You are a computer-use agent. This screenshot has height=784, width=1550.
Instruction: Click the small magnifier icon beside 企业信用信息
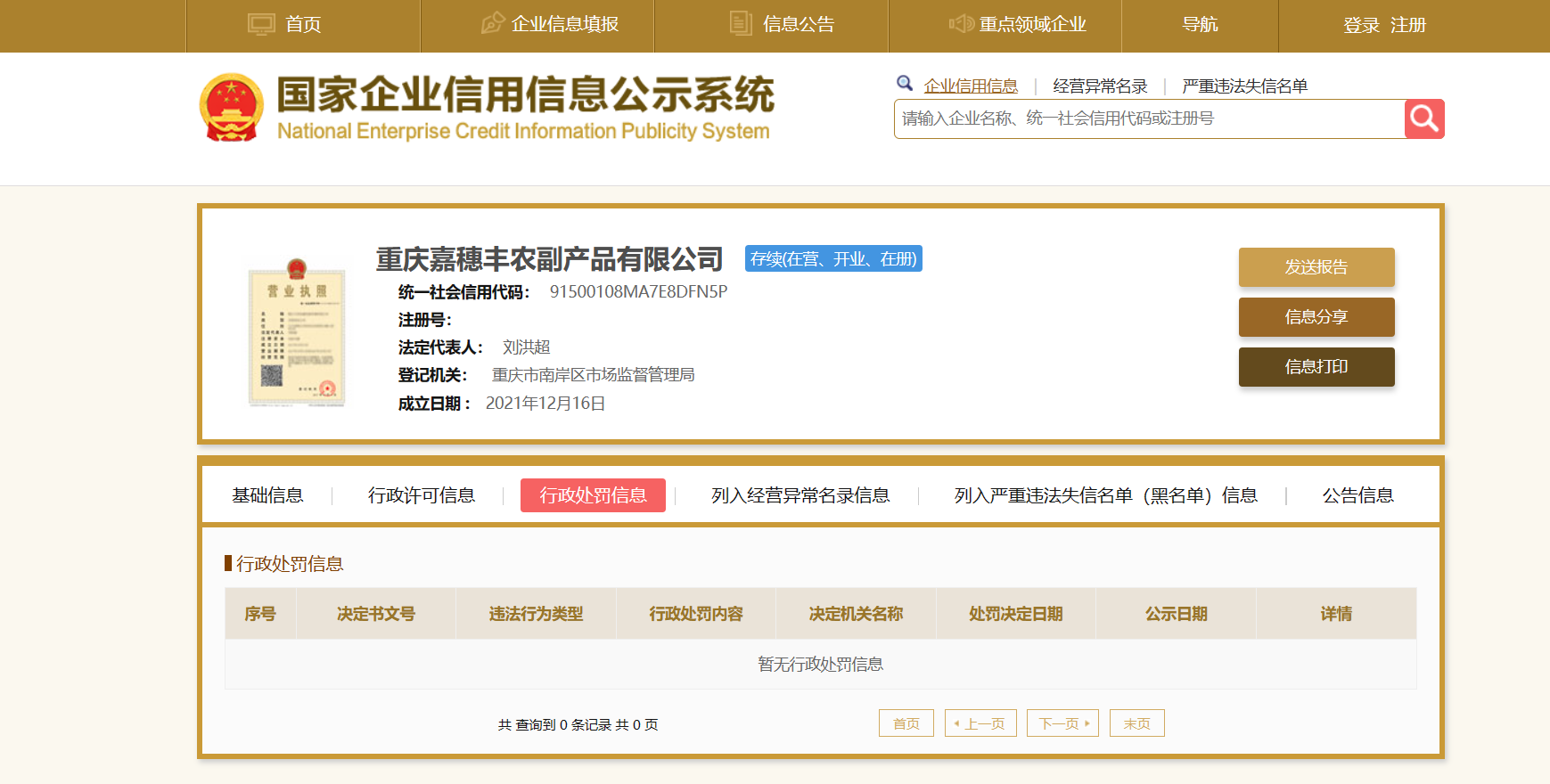(x=905, y=84)
